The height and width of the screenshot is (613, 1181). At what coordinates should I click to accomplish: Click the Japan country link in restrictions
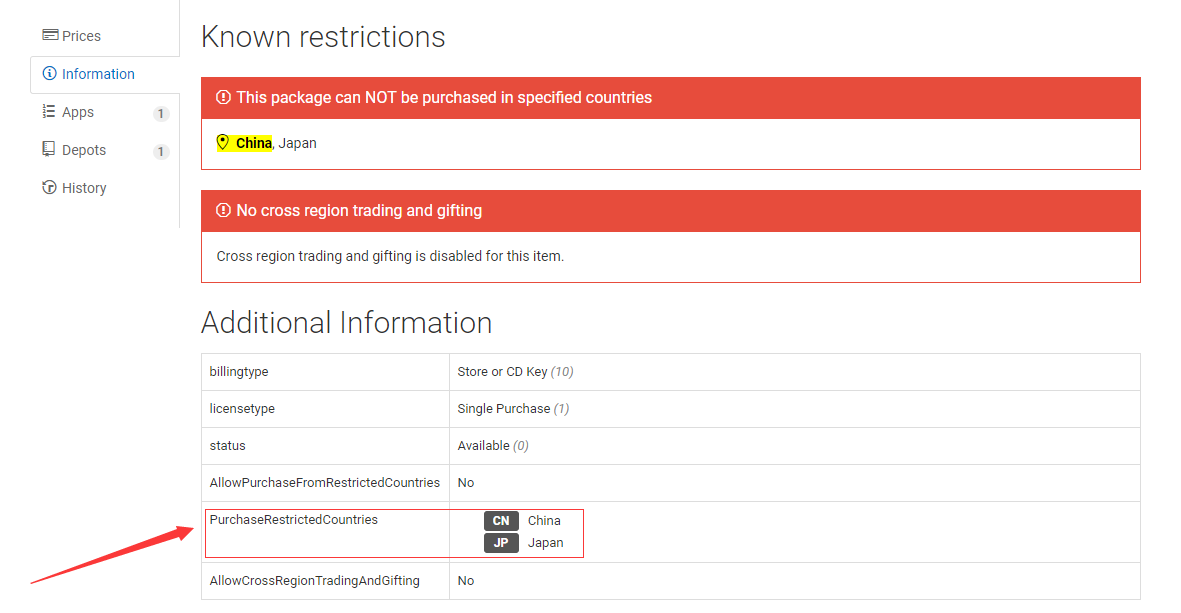click(x=297, y=143)
